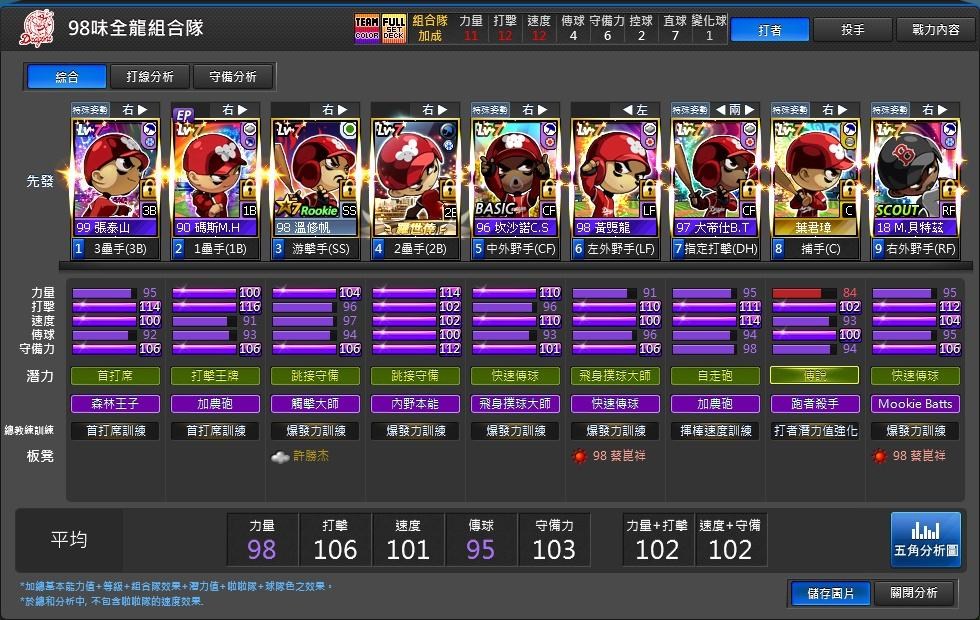Click the lock icon on 張泰山's card
Image resolution: width=980 pixels, height=620 pixels.
click(148, 190)
